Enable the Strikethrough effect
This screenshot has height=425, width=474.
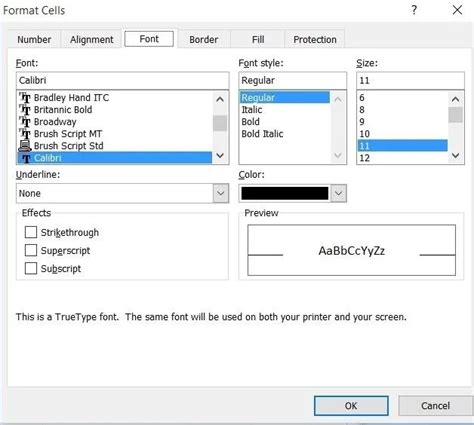[x=31, y=232]
